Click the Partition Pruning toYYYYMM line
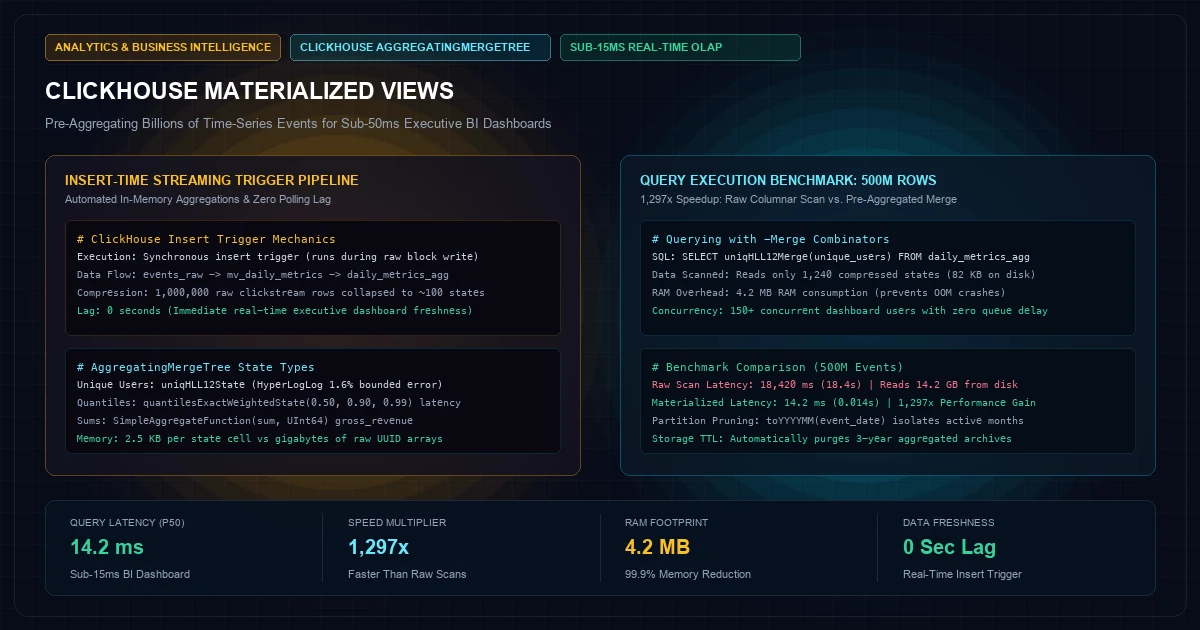The image size is (1200, 630). click(838, 421)
